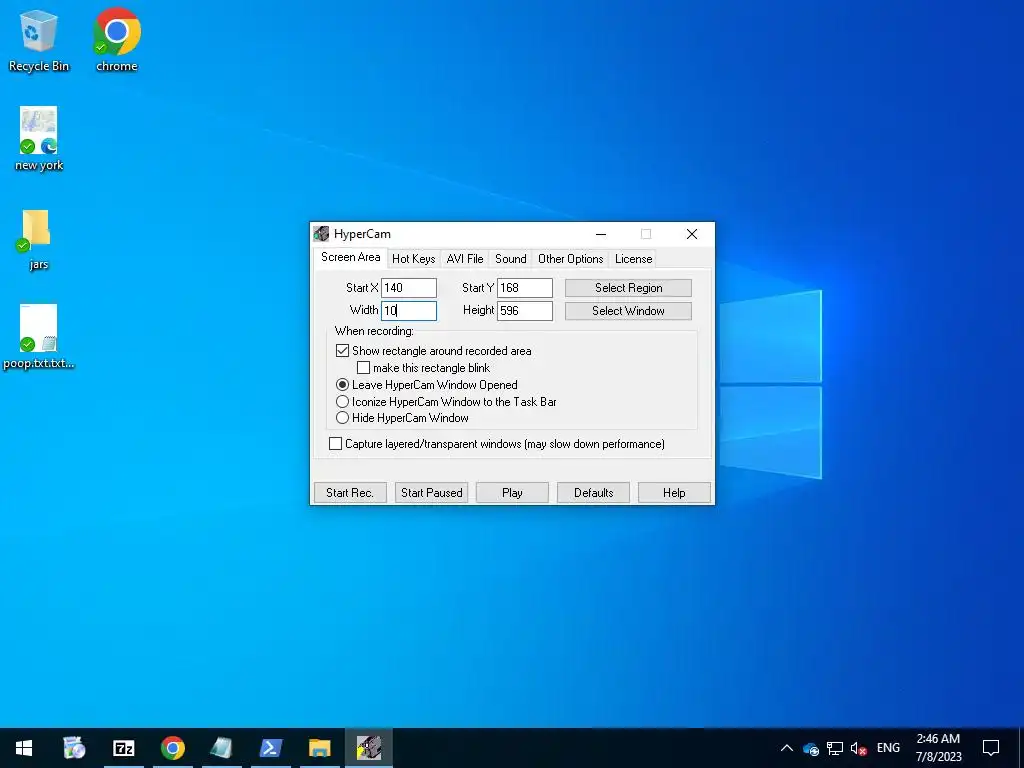
Task: Close the HyperCam window
Action: coord(692,234)
